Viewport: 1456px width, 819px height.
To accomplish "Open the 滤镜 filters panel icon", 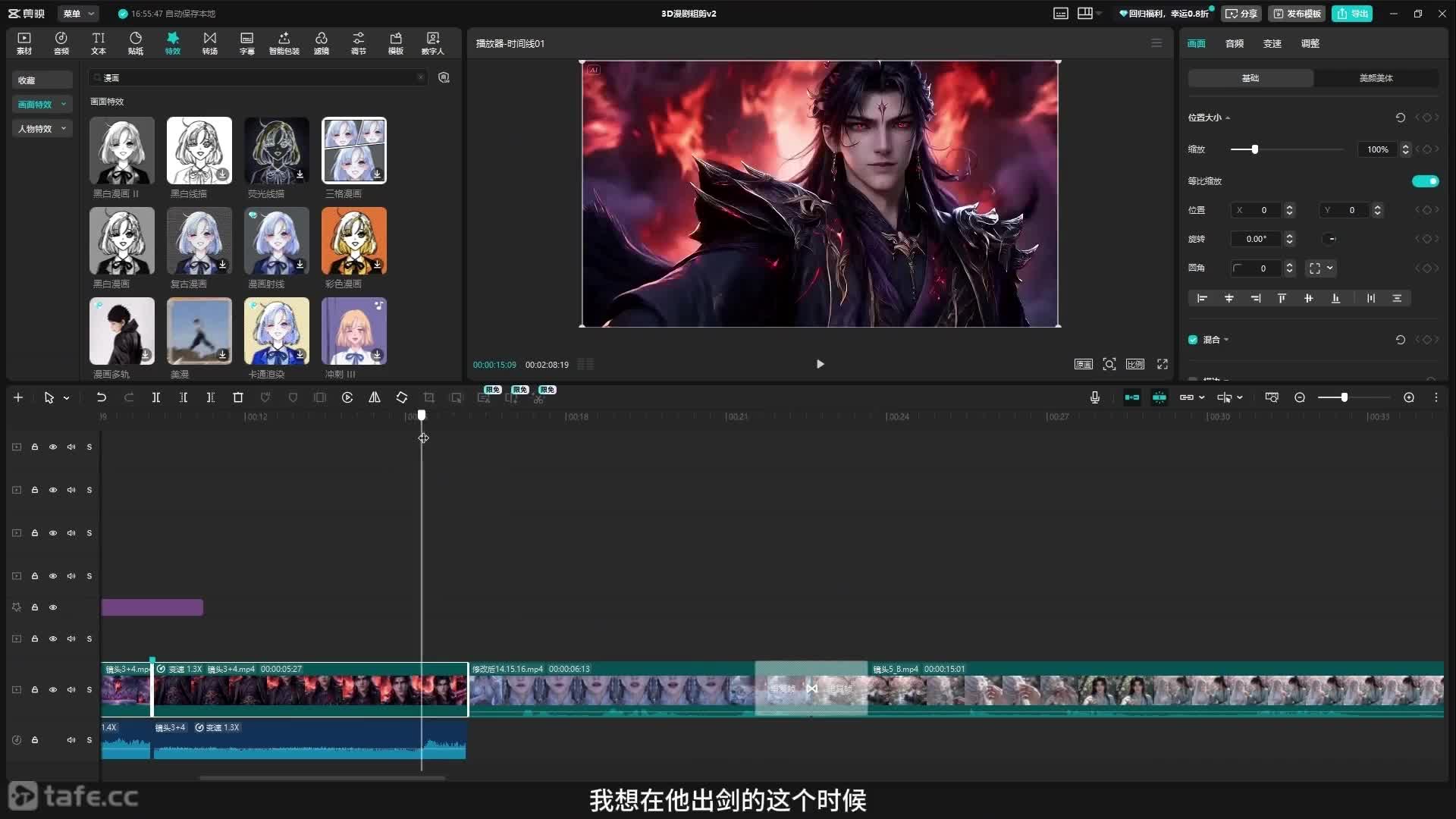I will 322,43.
